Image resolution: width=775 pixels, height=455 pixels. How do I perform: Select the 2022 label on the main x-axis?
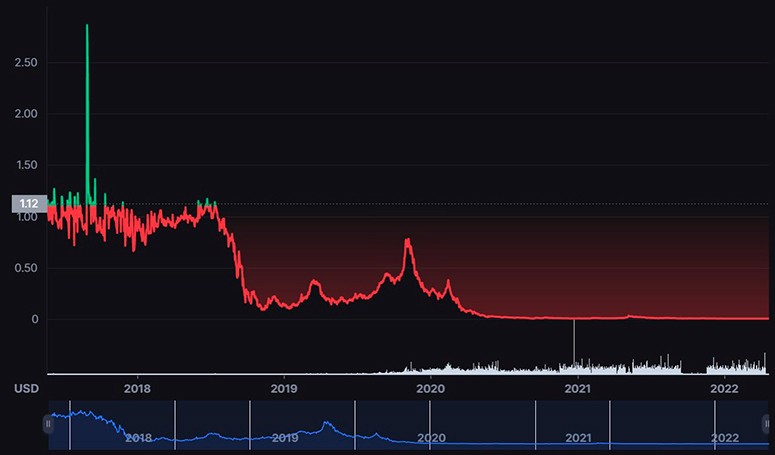pyautogui.click(x=724, y=388)
